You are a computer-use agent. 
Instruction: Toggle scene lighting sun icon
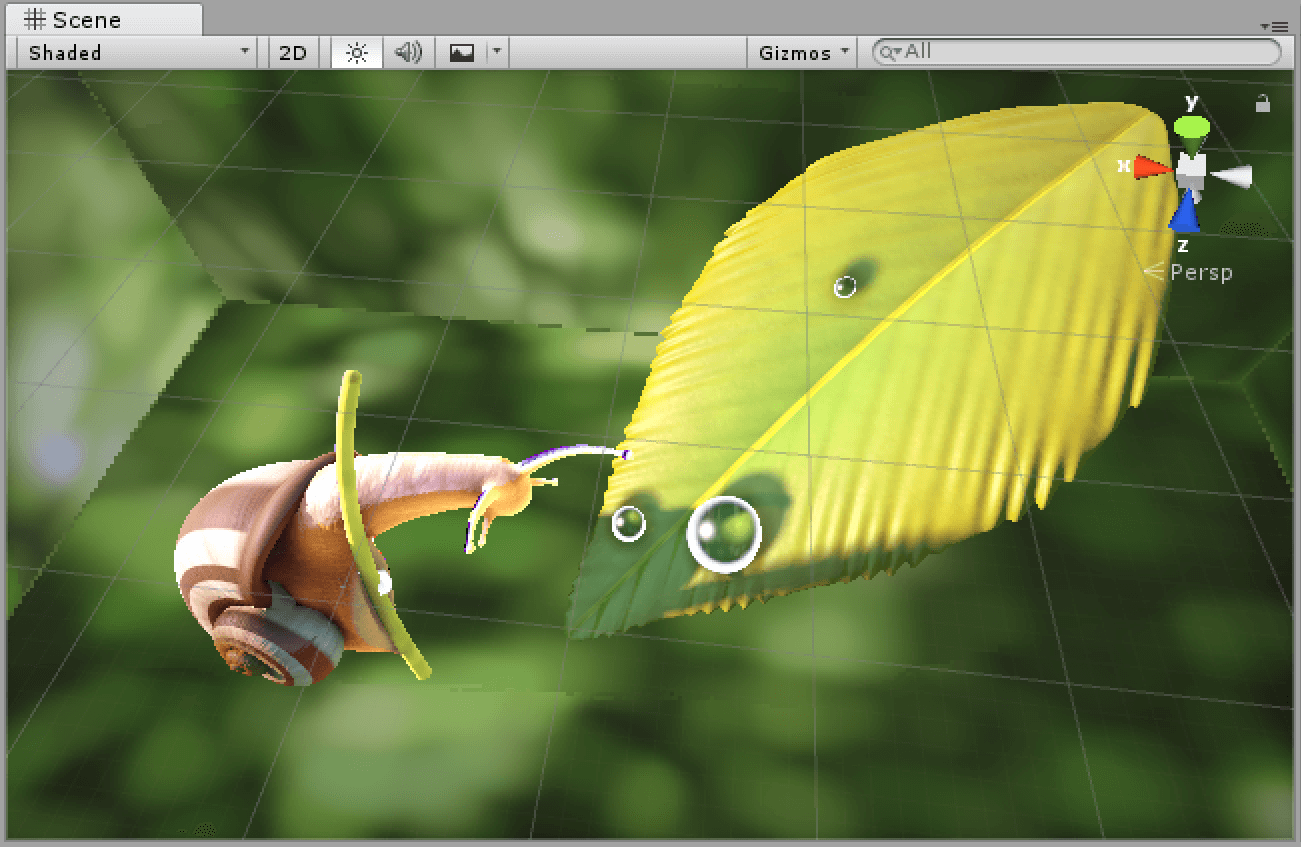pyautogui.click(x=357, y=53)
